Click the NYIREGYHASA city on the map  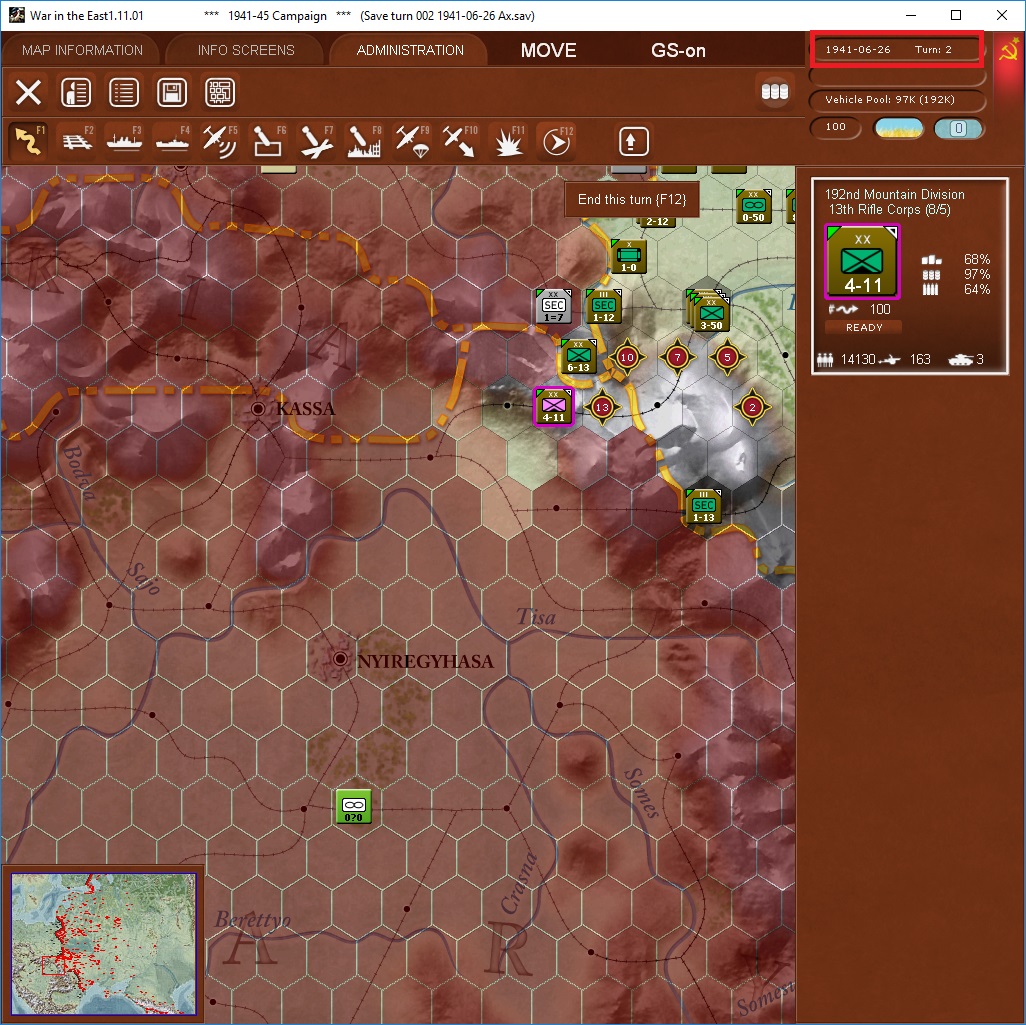tap(340, 658)
